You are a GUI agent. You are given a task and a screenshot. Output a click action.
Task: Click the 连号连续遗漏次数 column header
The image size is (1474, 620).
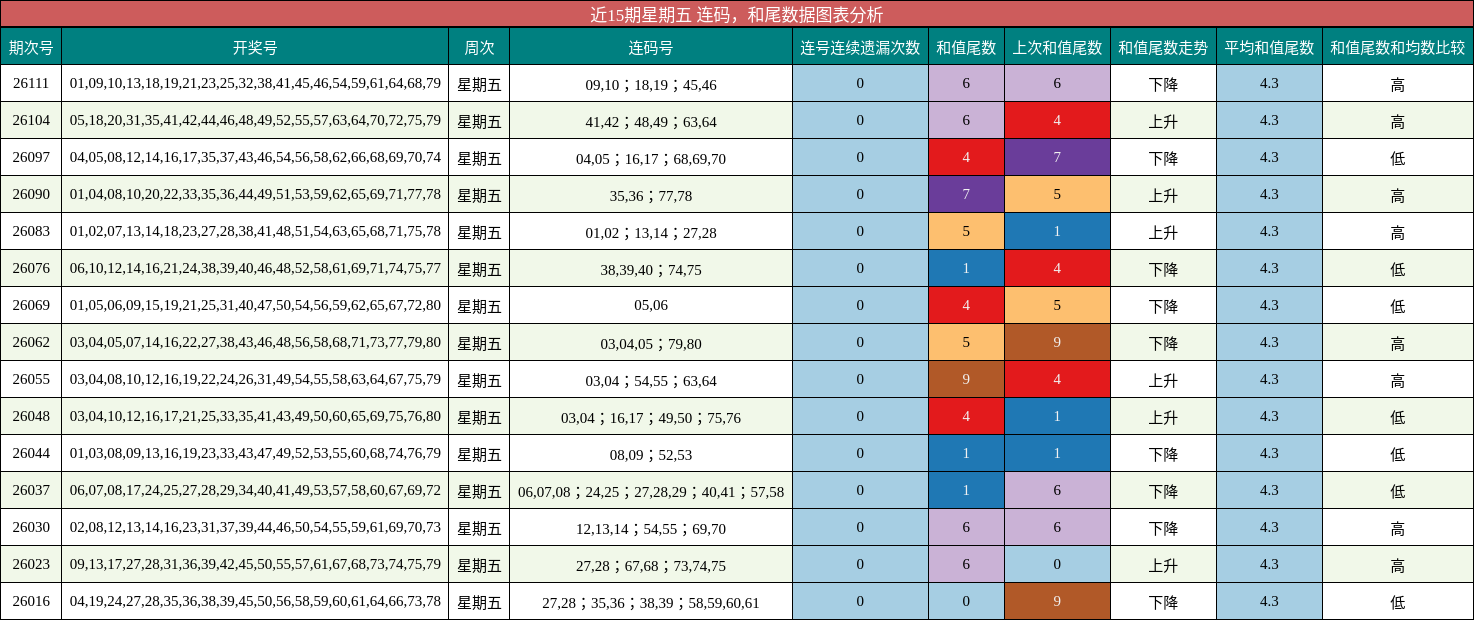coord(860,47)
